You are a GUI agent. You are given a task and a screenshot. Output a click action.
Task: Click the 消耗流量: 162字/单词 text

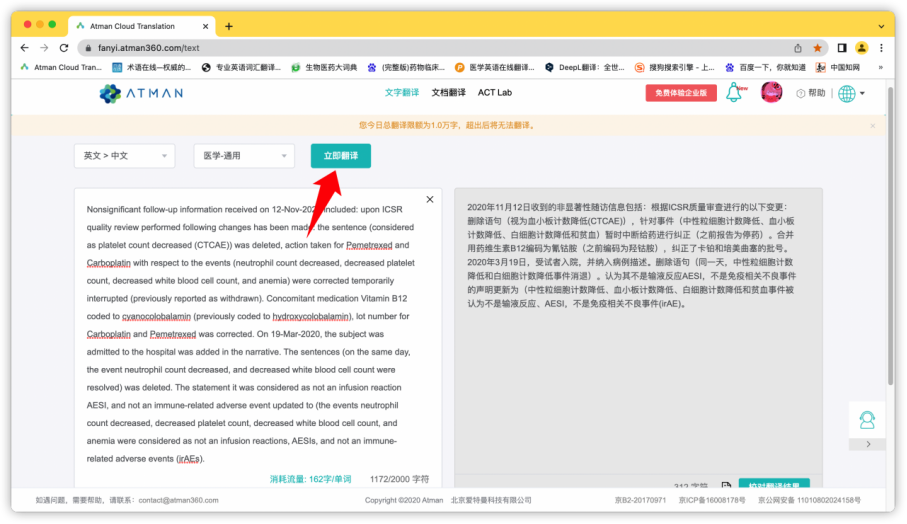311,479
